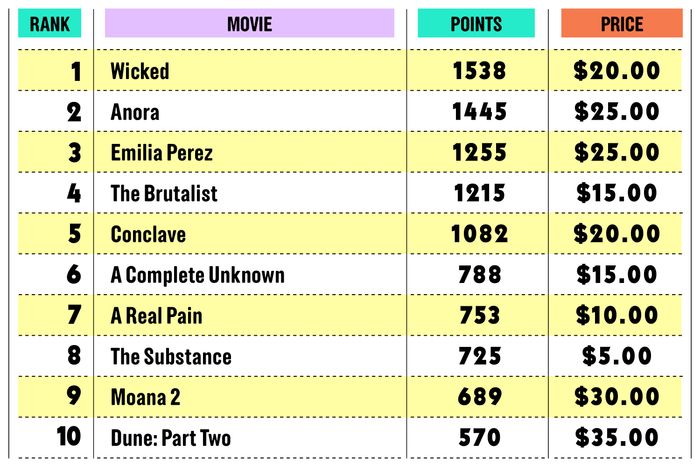
Task: Choose the Conclave row title
Action: tap(148, 234)
